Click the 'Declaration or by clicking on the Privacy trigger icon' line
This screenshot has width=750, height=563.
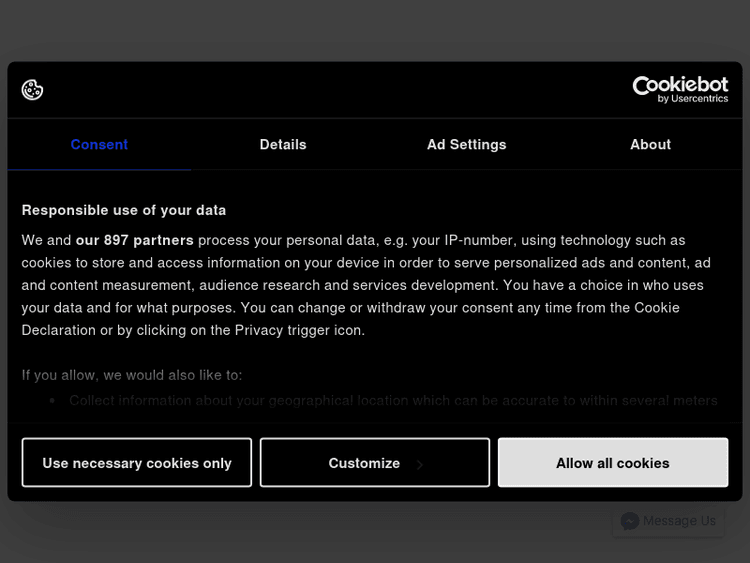coord(193,330)
